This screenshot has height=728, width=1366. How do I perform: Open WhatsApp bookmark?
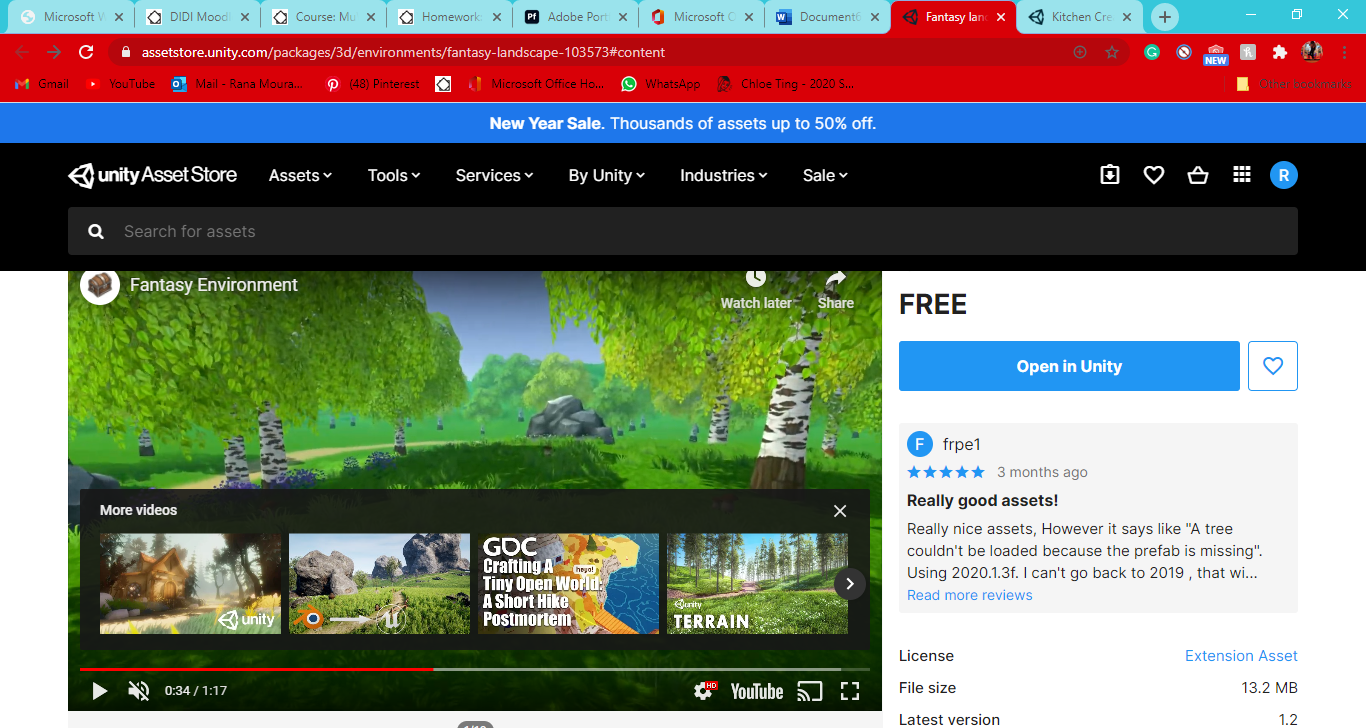(x=661, y=84)
